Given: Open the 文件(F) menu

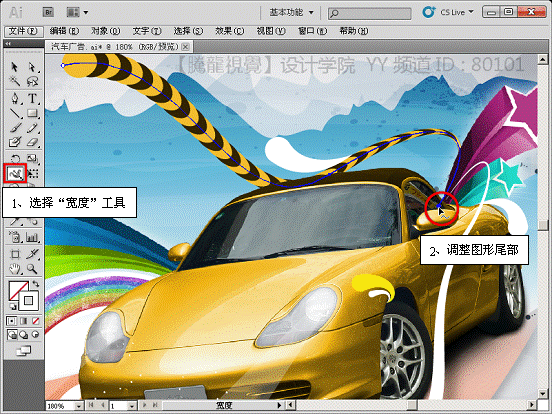Looking at the screenshot, I should click(23, 31).
